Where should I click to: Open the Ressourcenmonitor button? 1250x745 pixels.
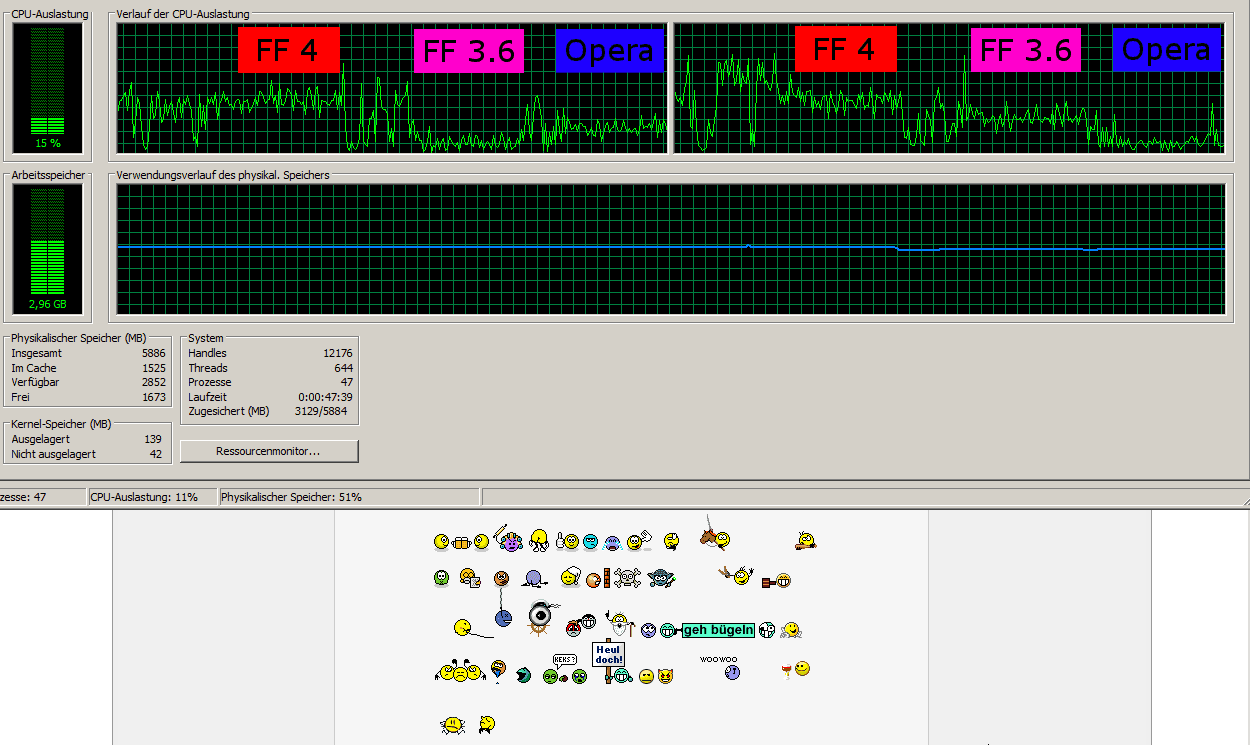coord(269,451)
